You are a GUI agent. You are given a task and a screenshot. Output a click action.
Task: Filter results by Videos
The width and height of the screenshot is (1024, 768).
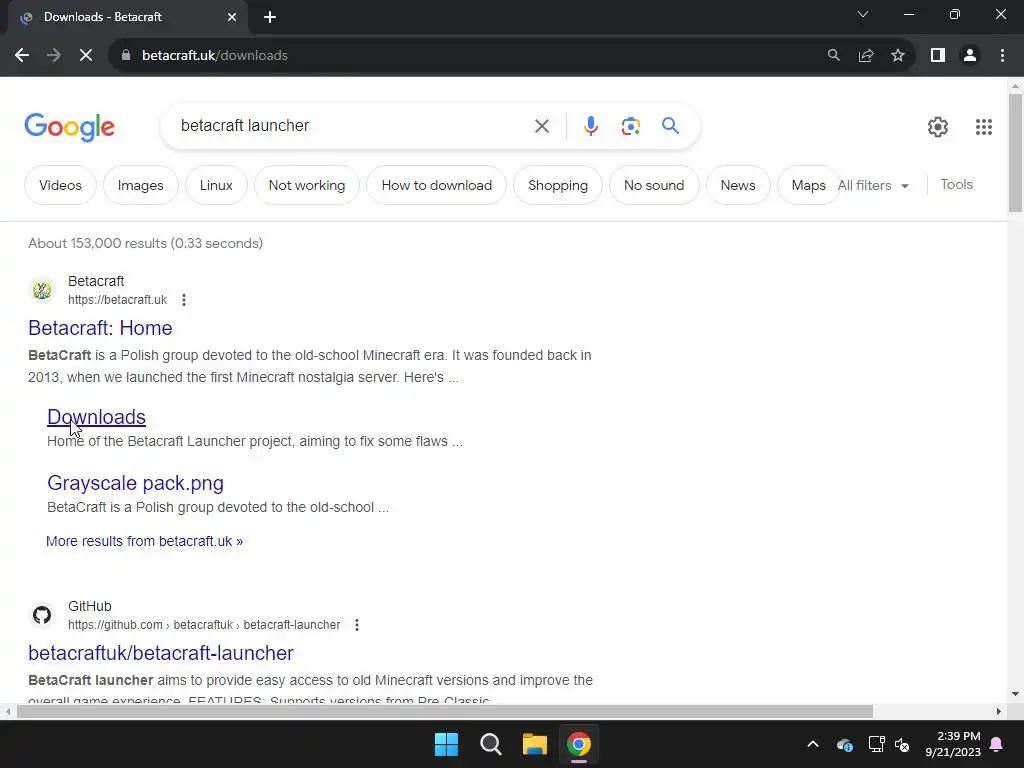point(60,185)
